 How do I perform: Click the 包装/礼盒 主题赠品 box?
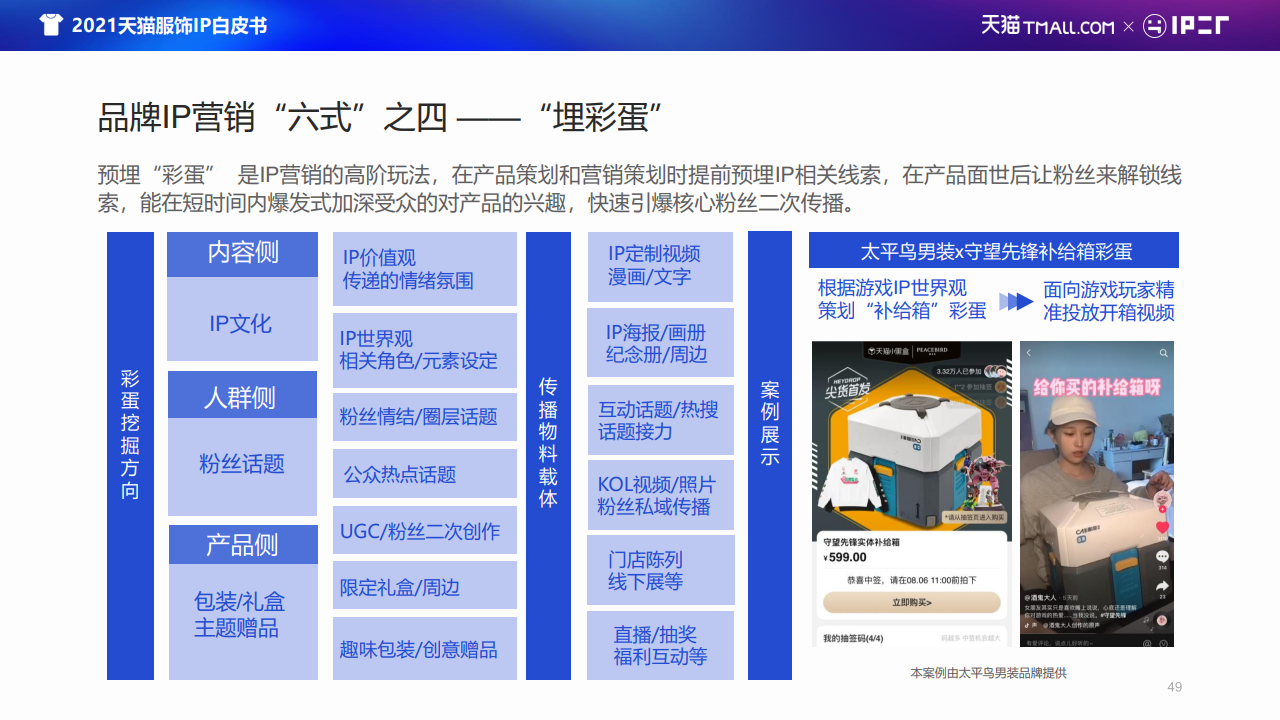242,621
